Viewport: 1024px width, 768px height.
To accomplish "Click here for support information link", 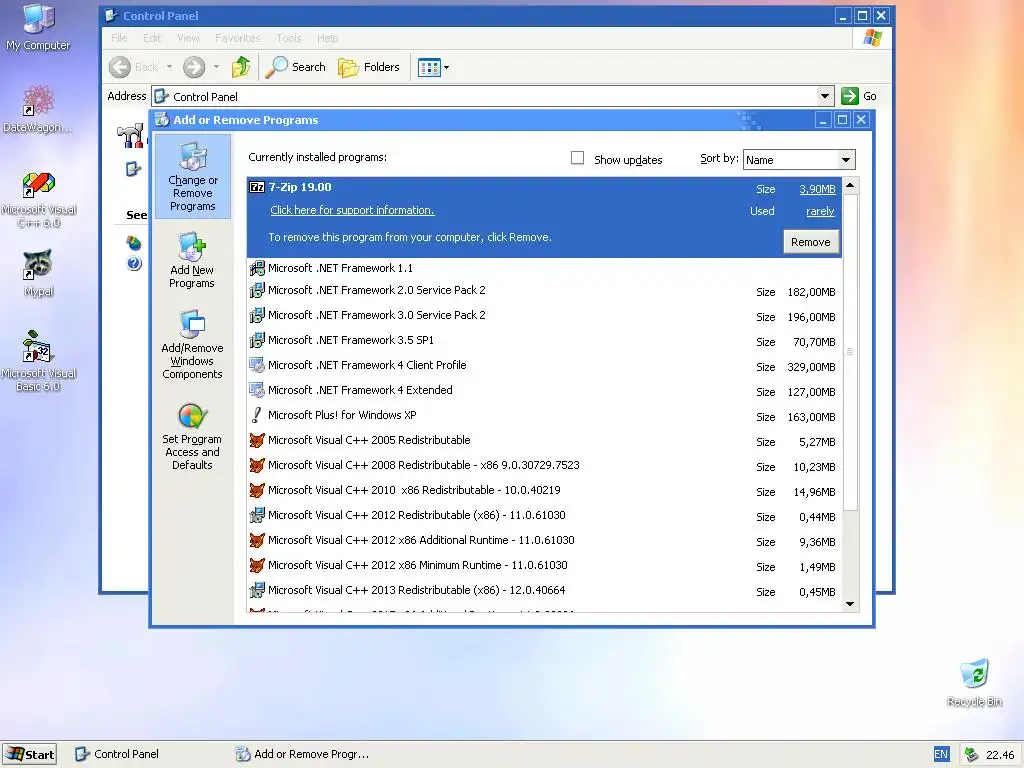I will 352,210.
